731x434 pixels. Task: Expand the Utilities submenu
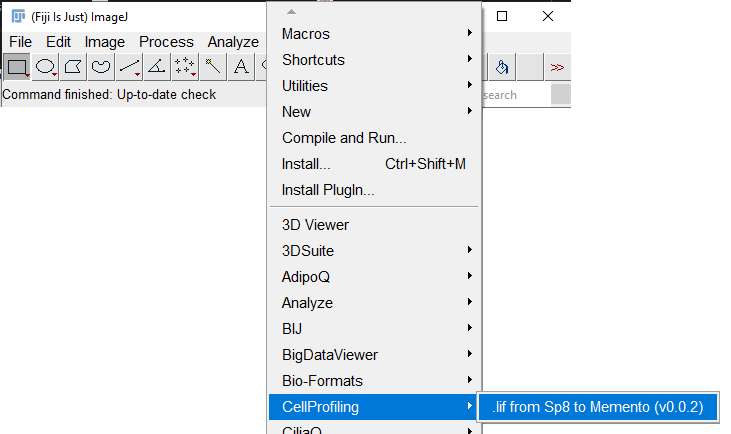pyautogui.click(x=375, y=86)
